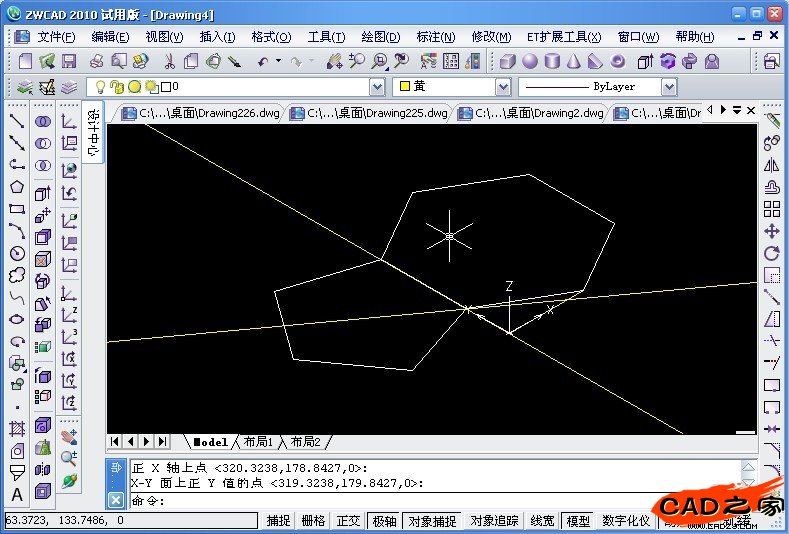Select the Multiline Text tool (A)

(17, 495)
